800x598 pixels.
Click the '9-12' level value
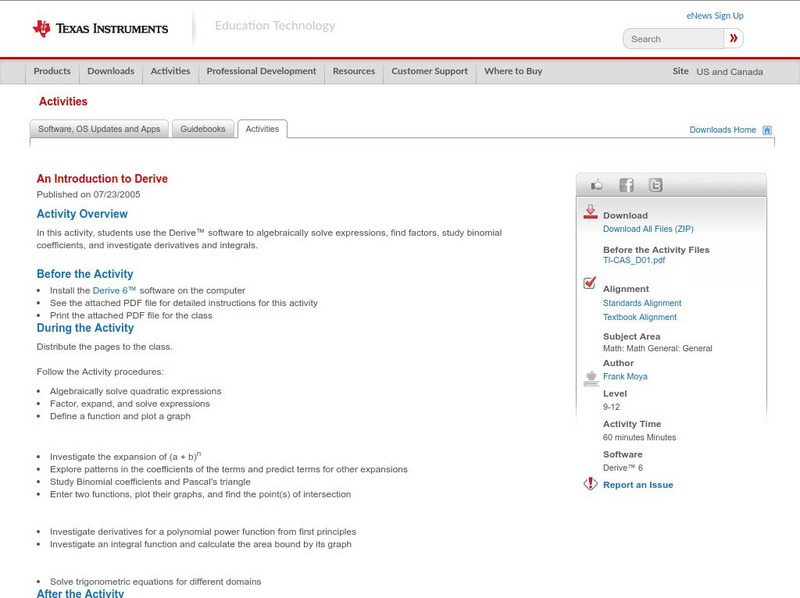[x=611, y=407]
